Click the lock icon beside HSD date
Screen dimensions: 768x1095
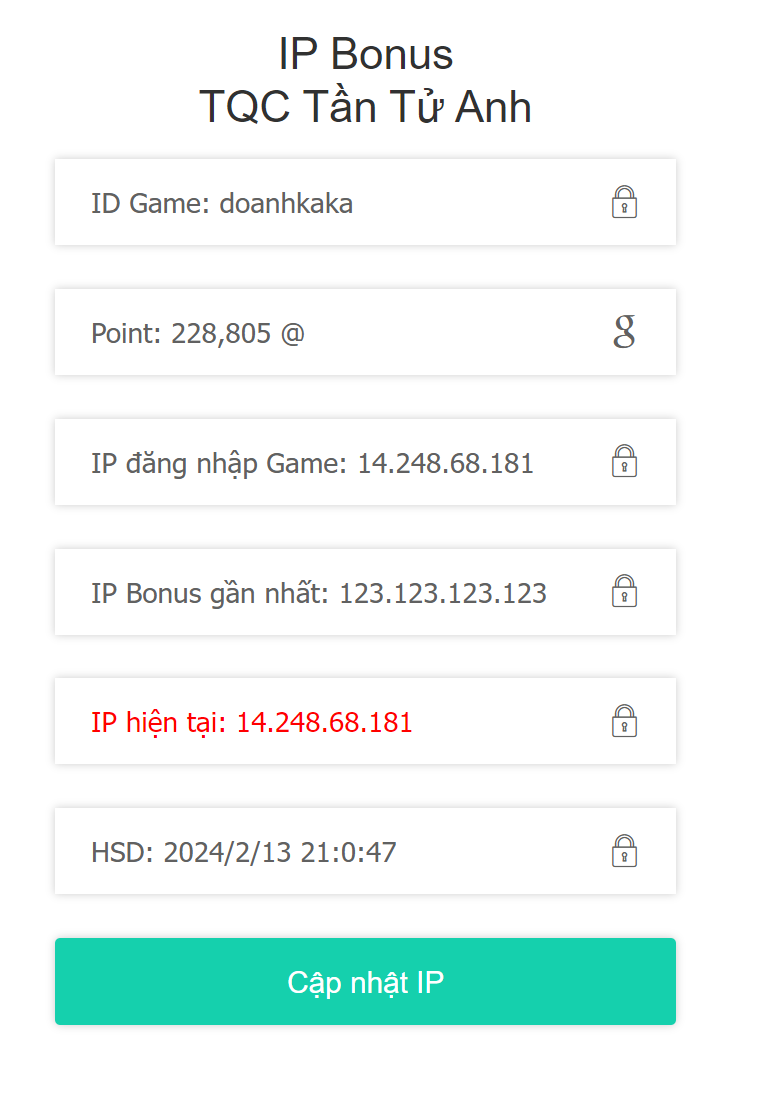pyautogui.click(x=624, y=851)
